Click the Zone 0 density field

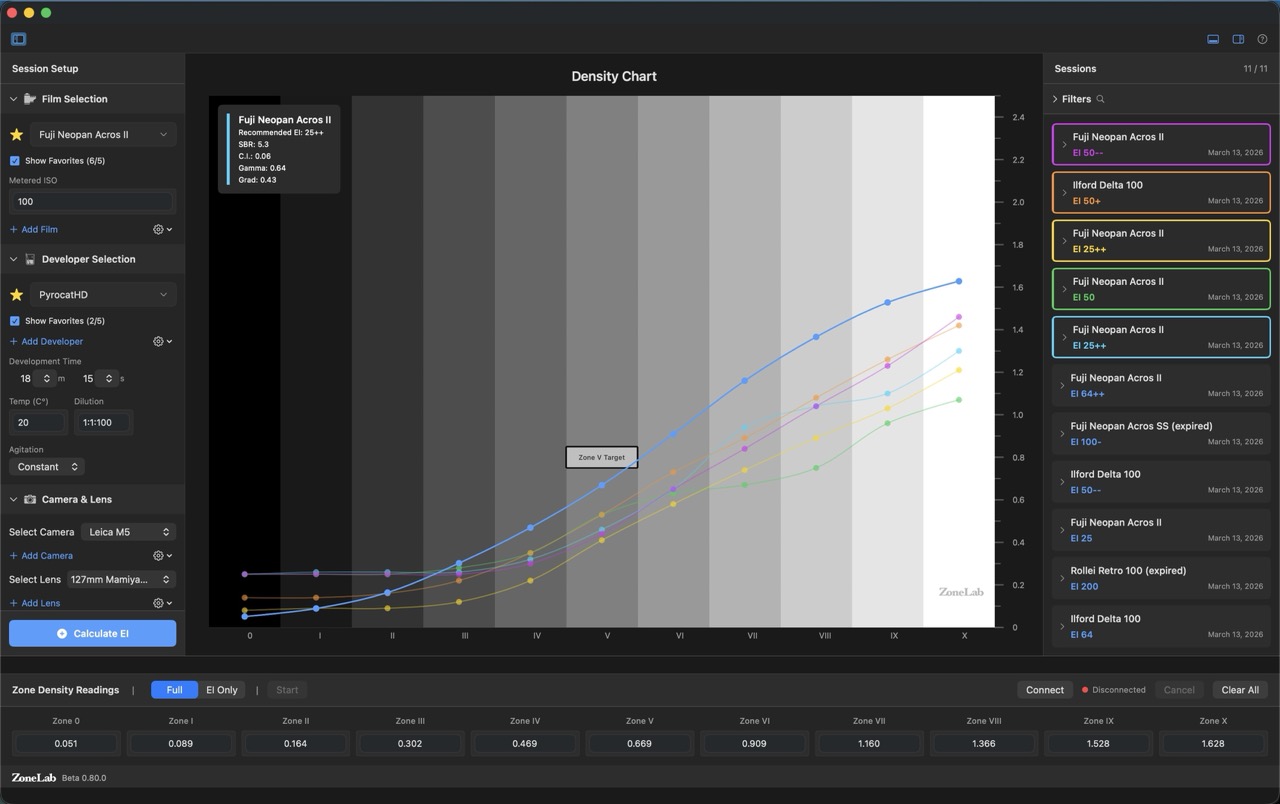point(66,743)
